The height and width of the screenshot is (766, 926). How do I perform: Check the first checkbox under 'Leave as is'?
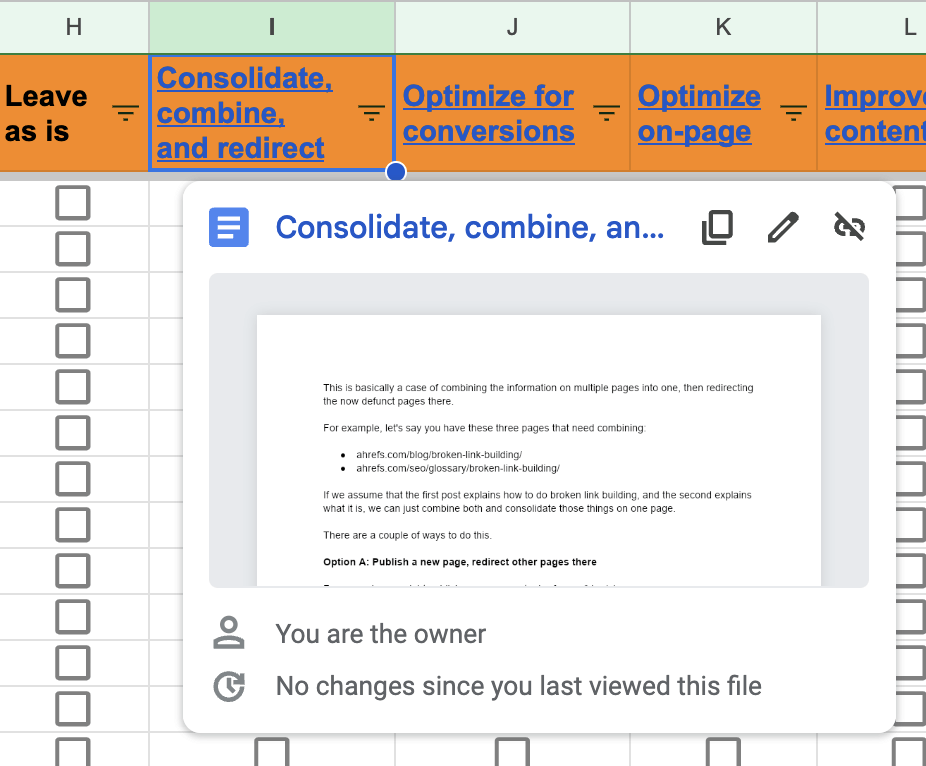click(73, 202)
